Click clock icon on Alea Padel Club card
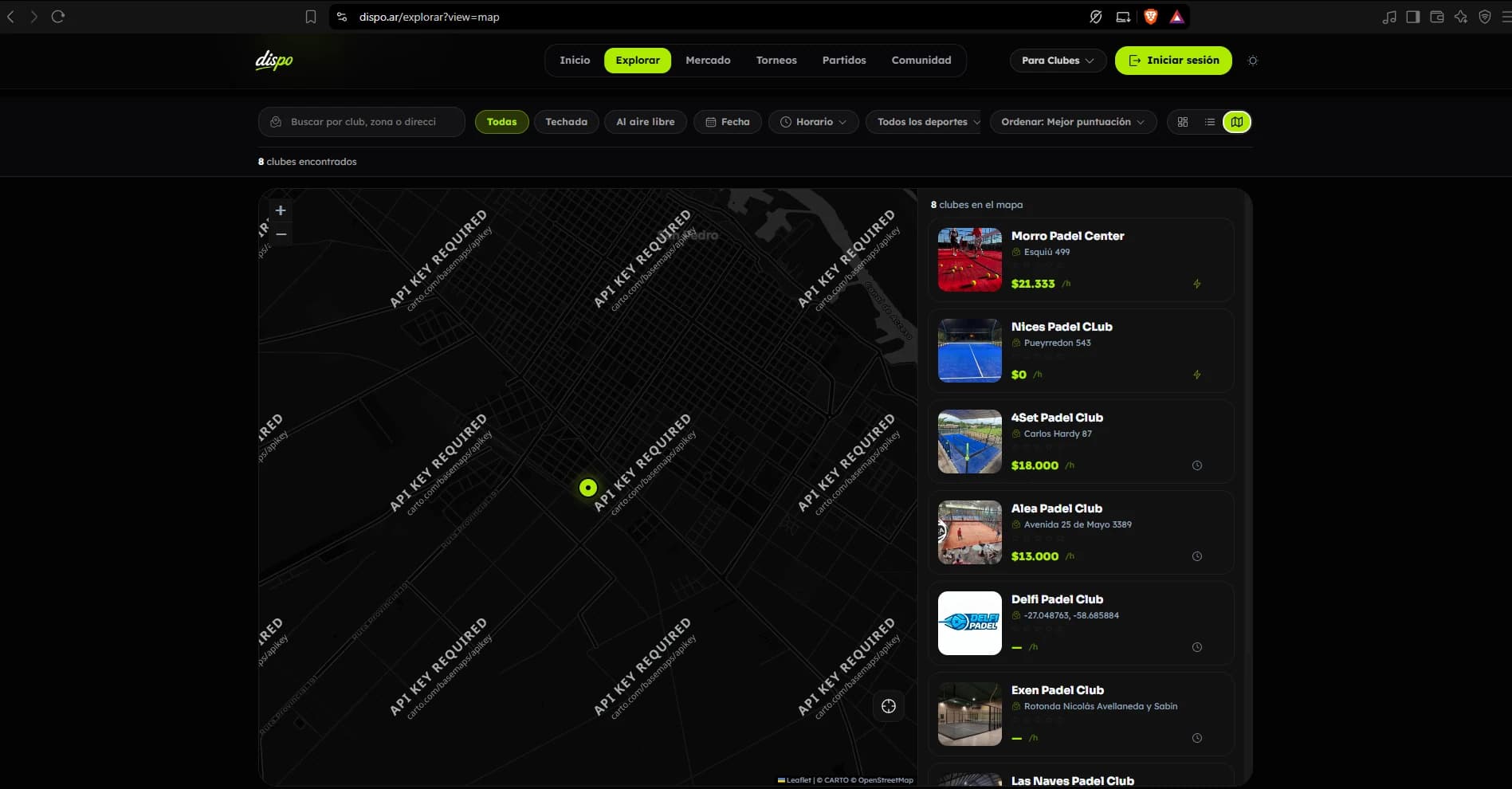 (x=1196, y=556)
